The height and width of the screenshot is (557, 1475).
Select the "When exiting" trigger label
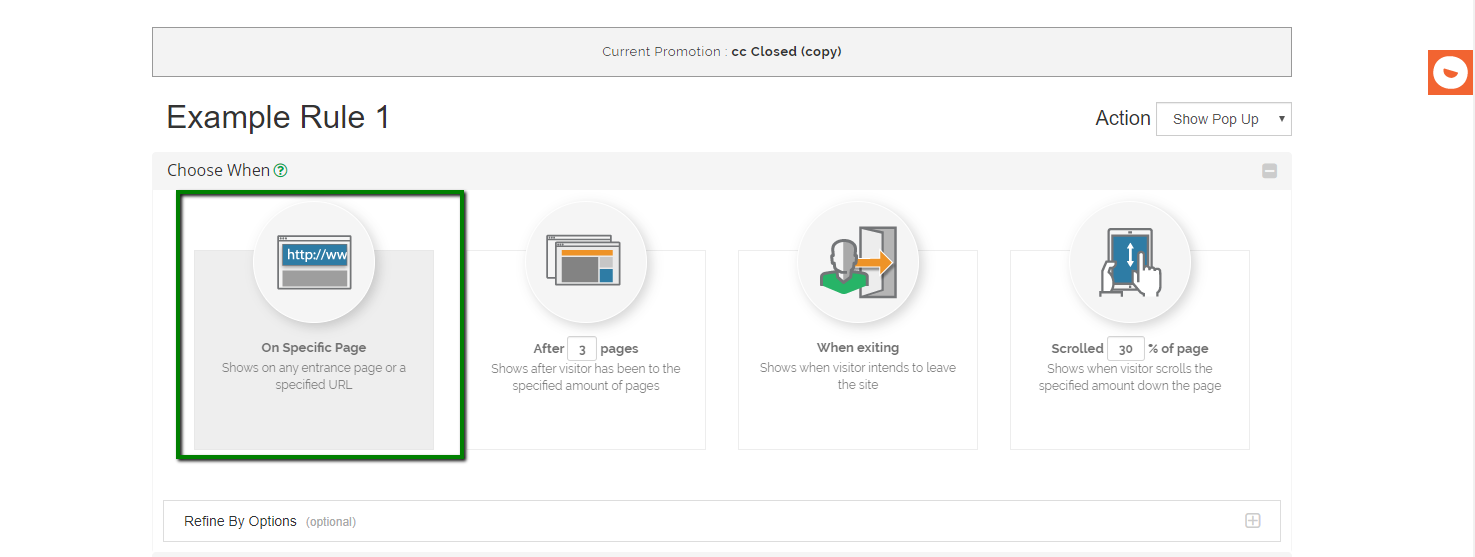click(858, 348)
